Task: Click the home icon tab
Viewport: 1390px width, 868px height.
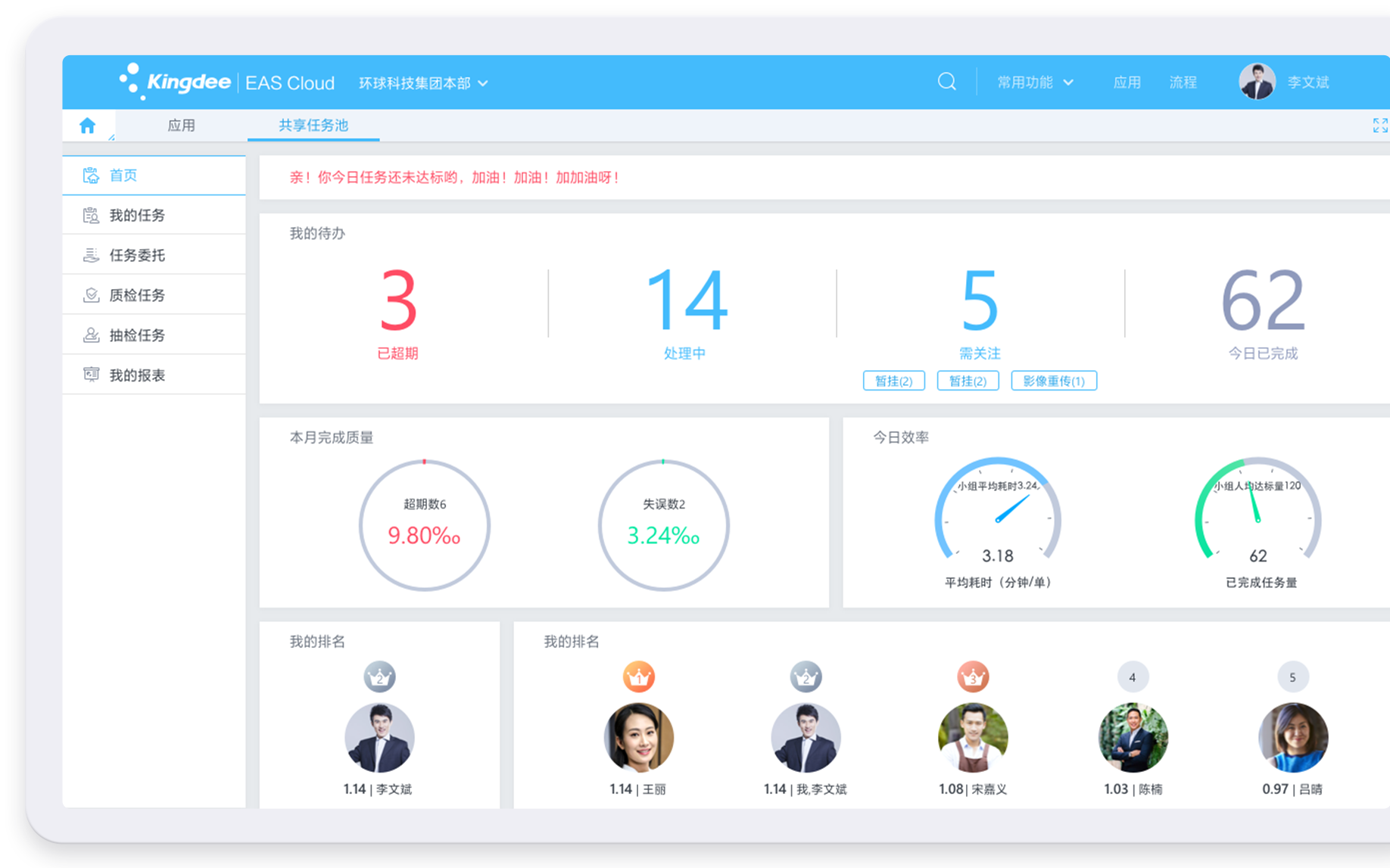Action: (x=88, y=126)
